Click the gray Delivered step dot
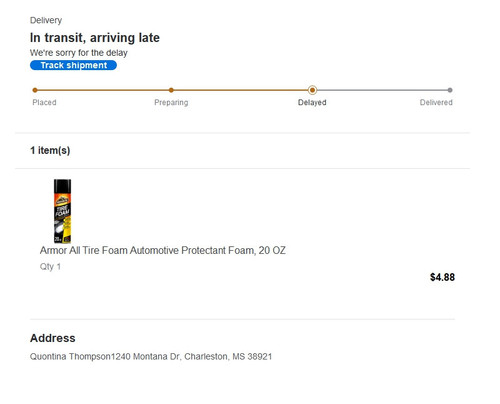The height and width of the screenshot is (404, 500). click(450, 90)
